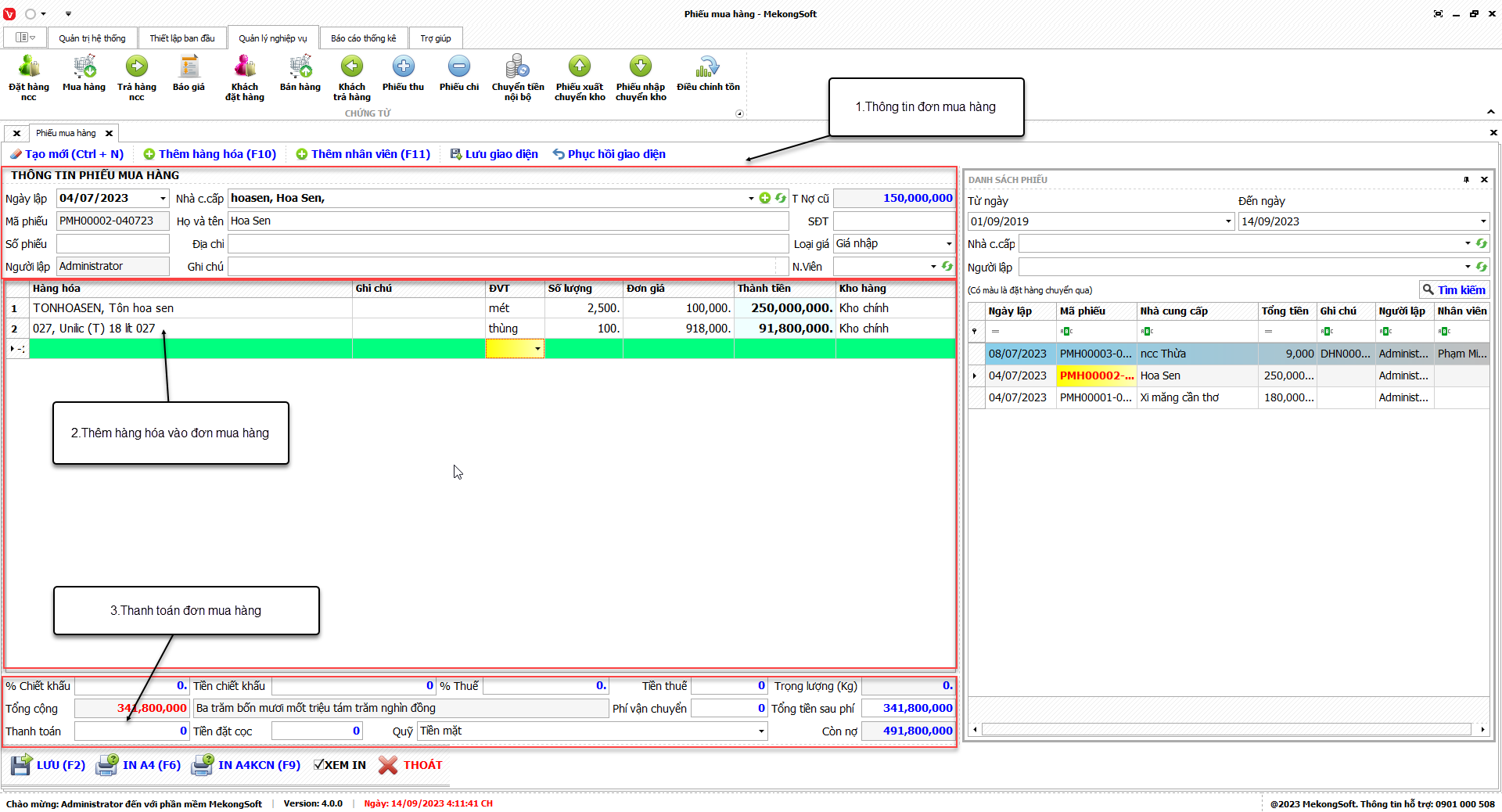Open the Quản trị hệ thống tab
Screen dimensions: 1502x812
(x=92, y=38)
